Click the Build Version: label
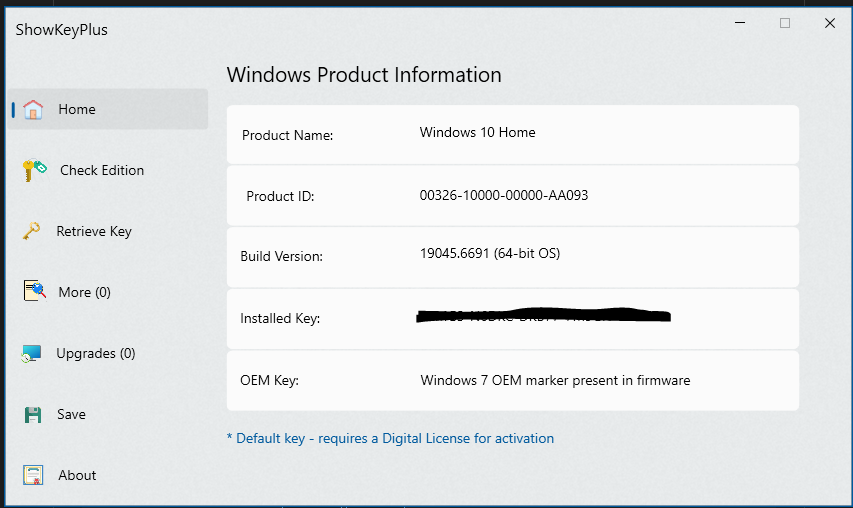853x508 pixels. pyautogui.click(x=281, y=256)
